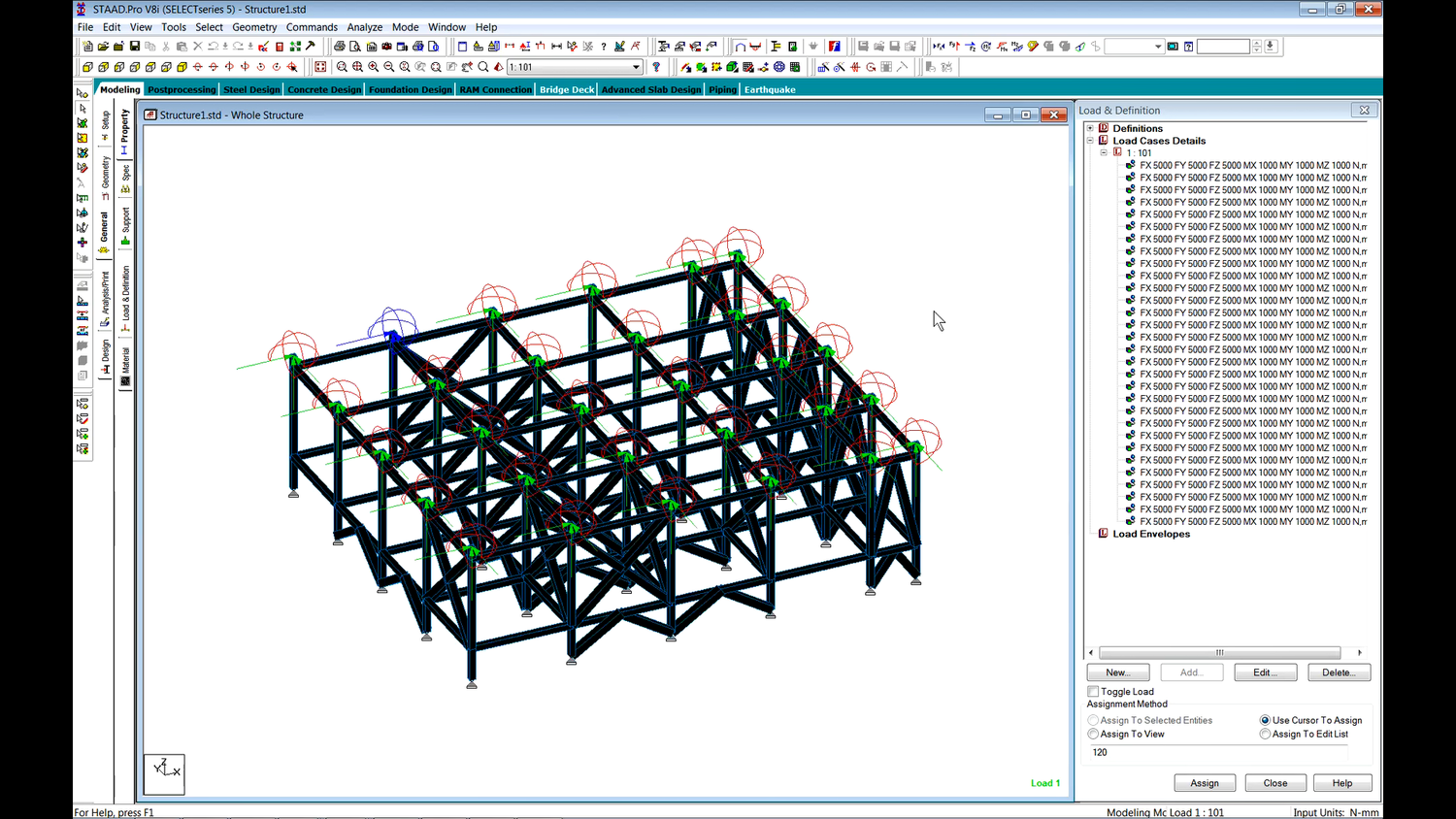Click the Zoom In toolbar icon
The width and height of the screenshot is (1456, 819).
tap(372, 67)
